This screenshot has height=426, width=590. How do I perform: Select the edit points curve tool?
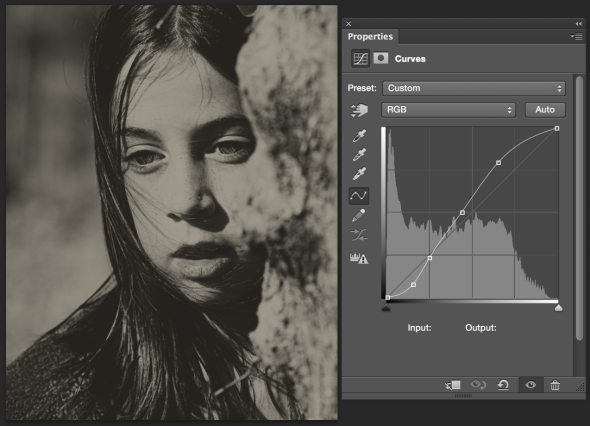pos(359,196)
